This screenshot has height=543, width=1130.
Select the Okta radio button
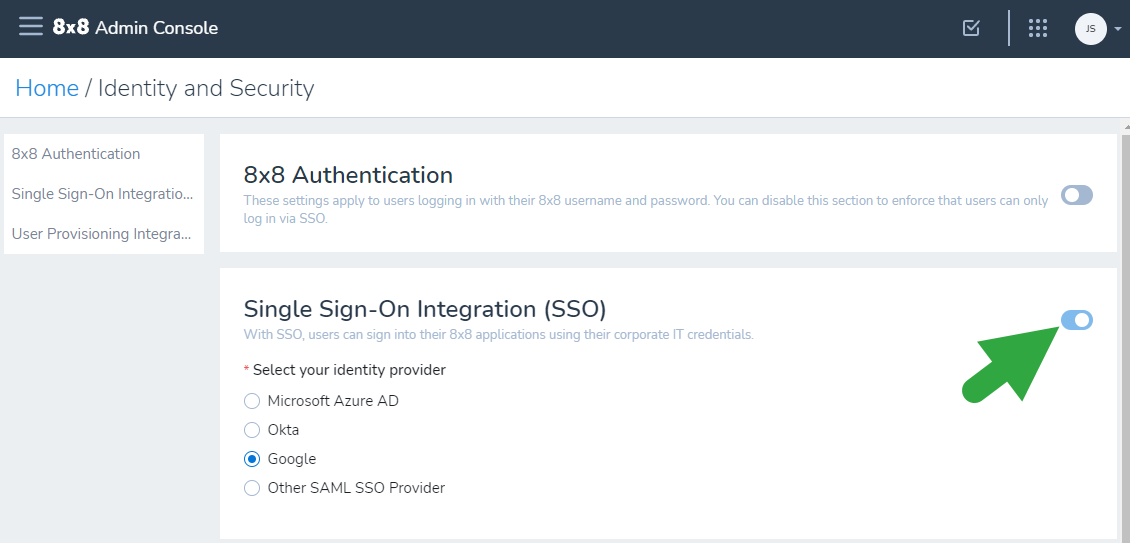(x=252, y=430)
